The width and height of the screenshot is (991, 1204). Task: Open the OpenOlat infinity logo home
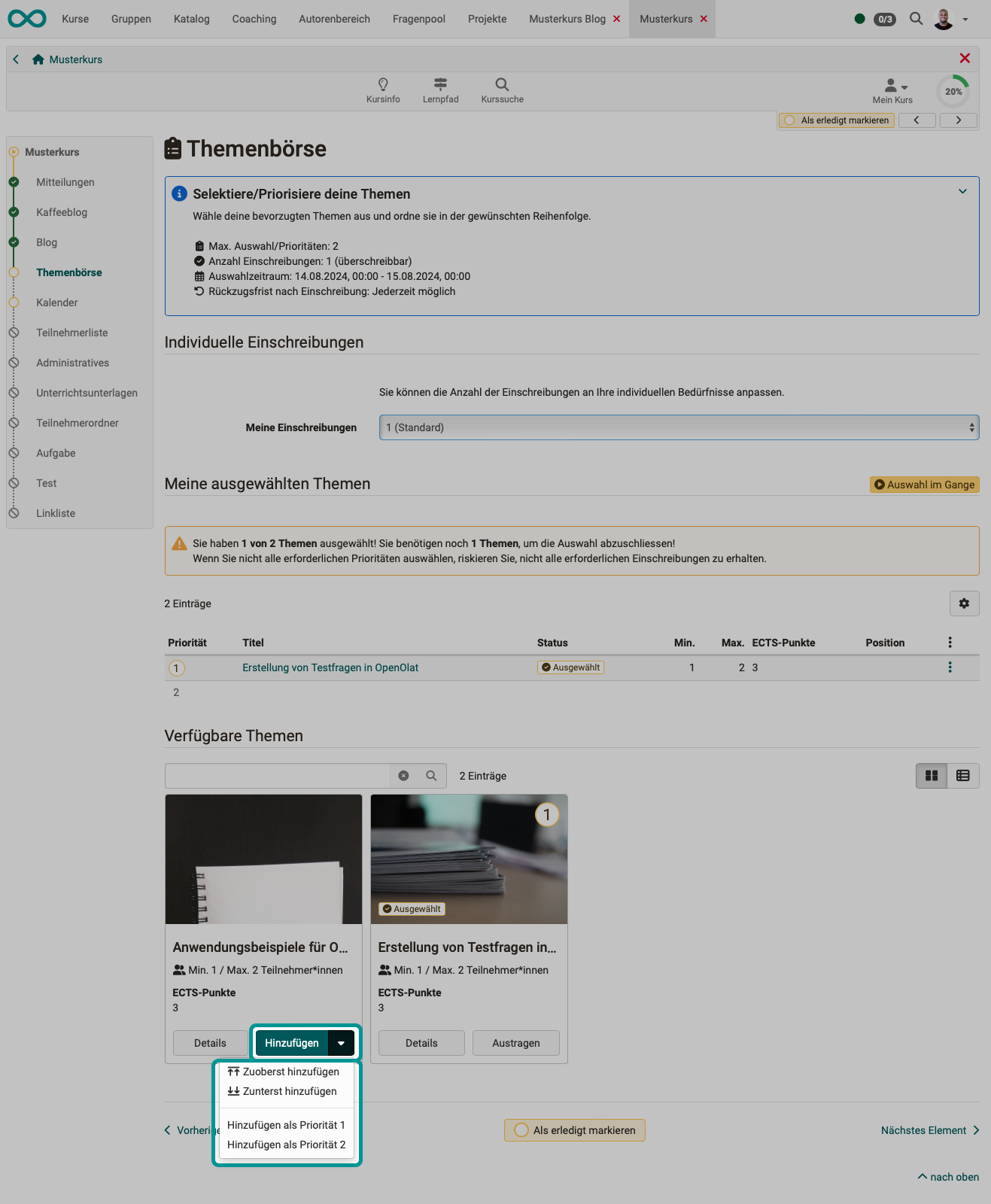(27, 19)
